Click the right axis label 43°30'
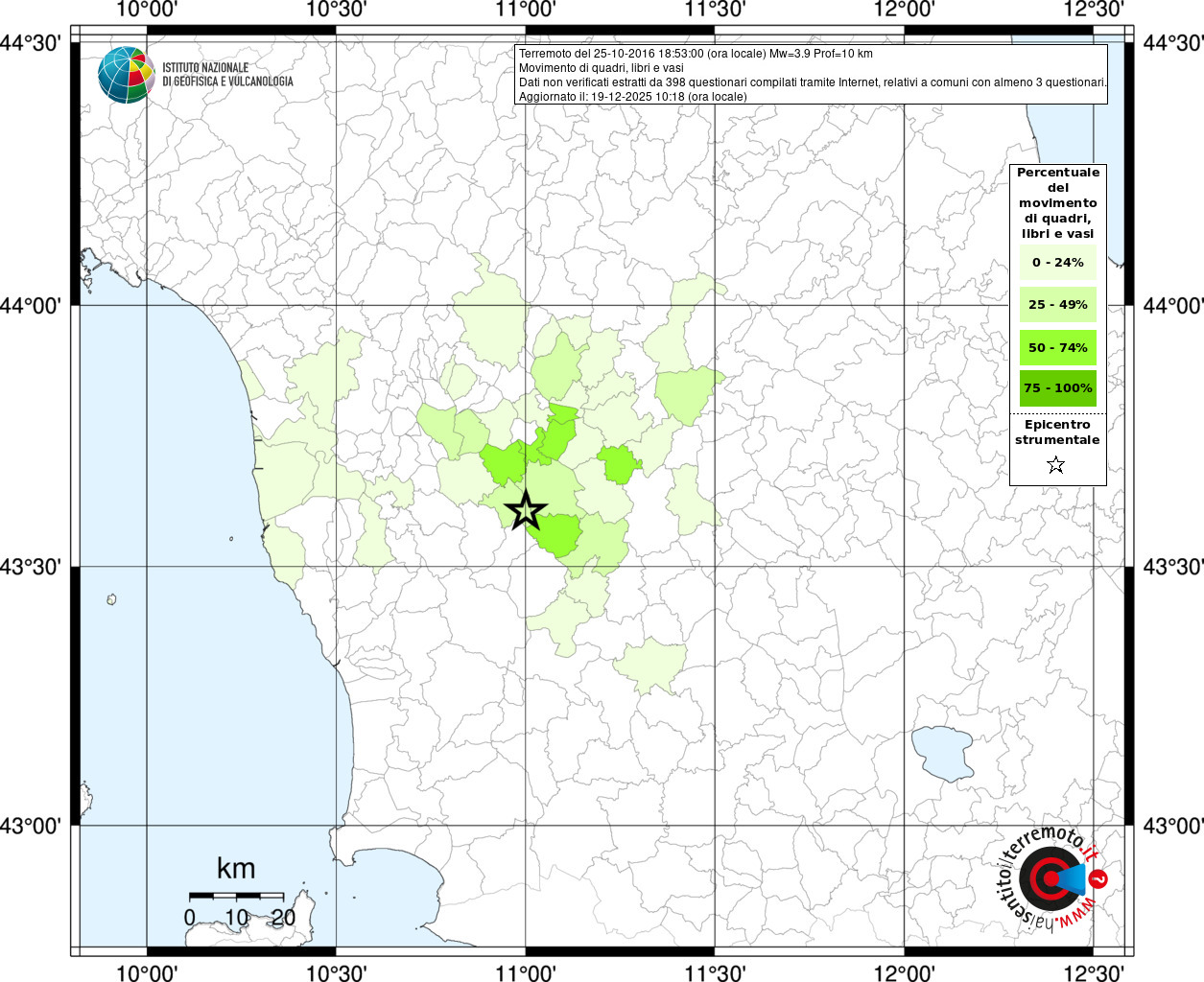Viewport: 1204px width, 982px height. (1172, 567)
